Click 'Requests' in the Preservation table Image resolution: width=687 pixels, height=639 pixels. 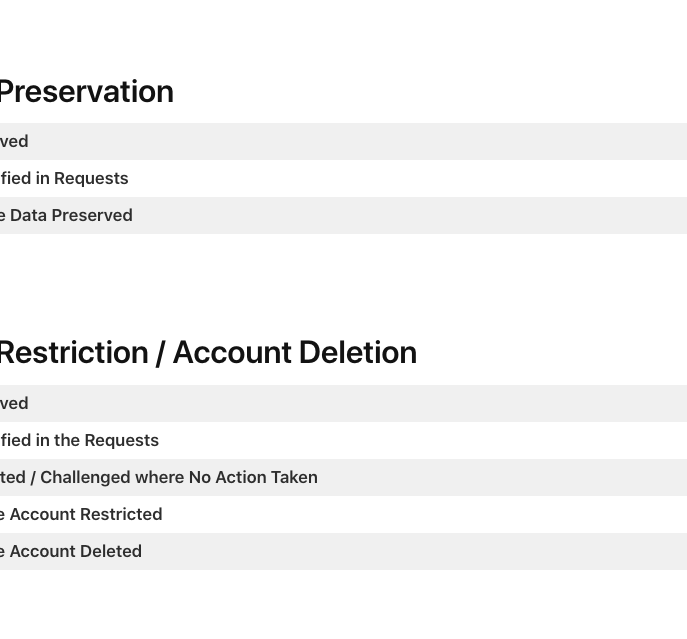pos(91,179)
